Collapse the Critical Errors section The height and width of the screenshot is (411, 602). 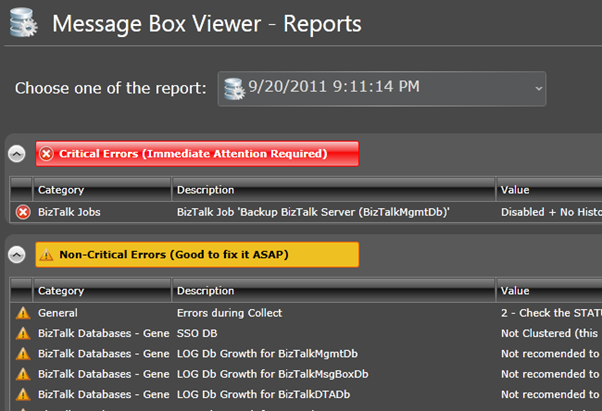pos(17,153)
